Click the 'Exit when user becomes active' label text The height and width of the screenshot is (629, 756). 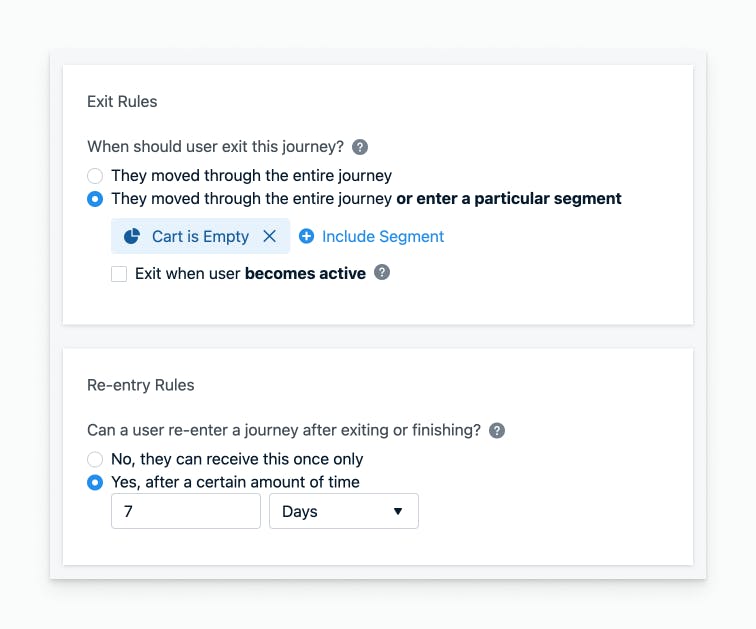pyautogui.click(x=250, y=273)
